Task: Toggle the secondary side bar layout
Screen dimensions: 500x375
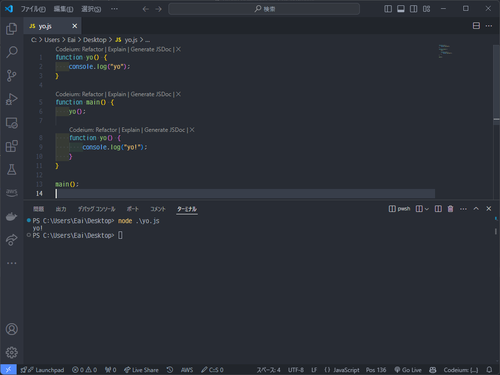Action: [413, 9]
